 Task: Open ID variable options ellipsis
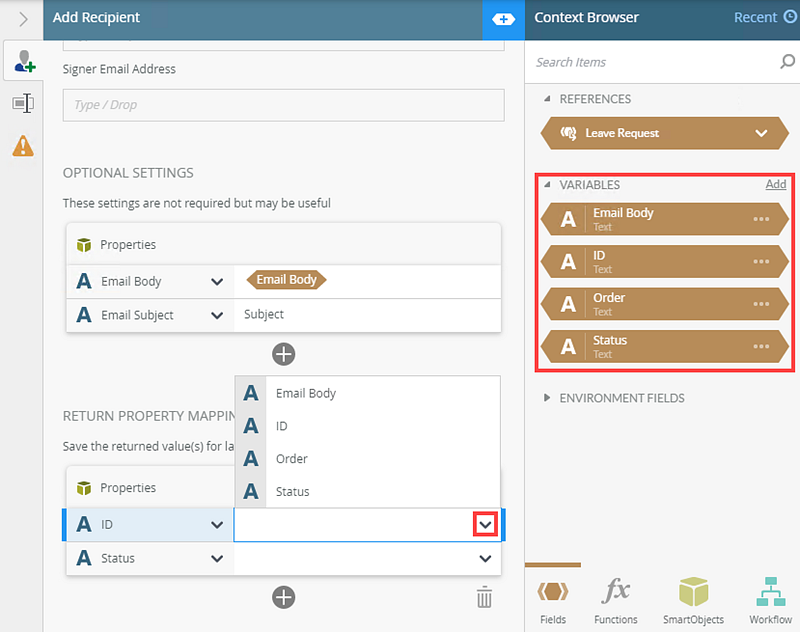[761, 262]
